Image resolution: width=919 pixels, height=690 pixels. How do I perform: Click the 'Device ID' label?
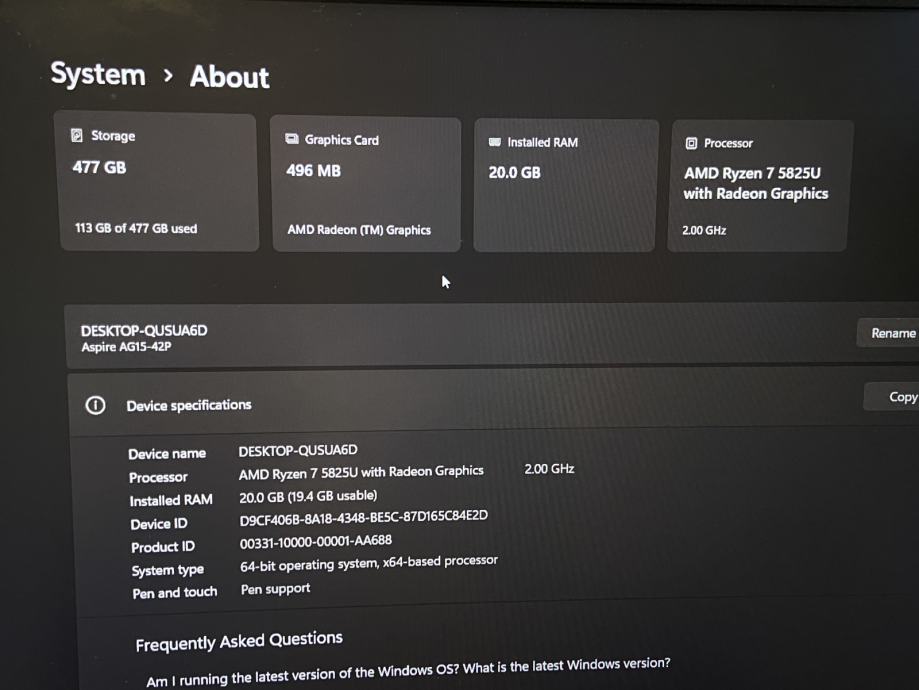tap(159, 524)
